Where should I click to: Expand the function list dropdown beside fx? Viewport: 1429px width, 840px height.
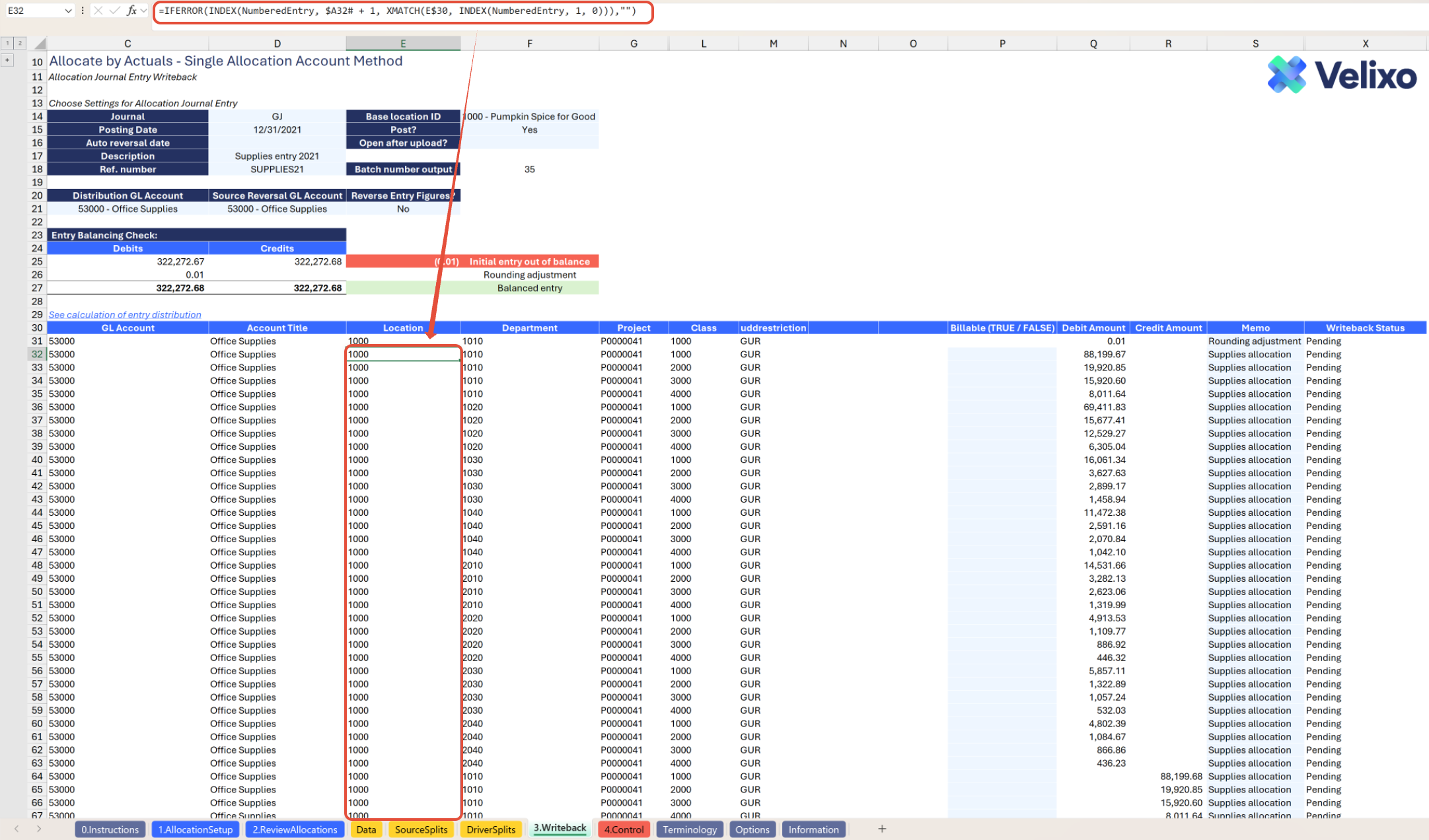coord(144,11)
